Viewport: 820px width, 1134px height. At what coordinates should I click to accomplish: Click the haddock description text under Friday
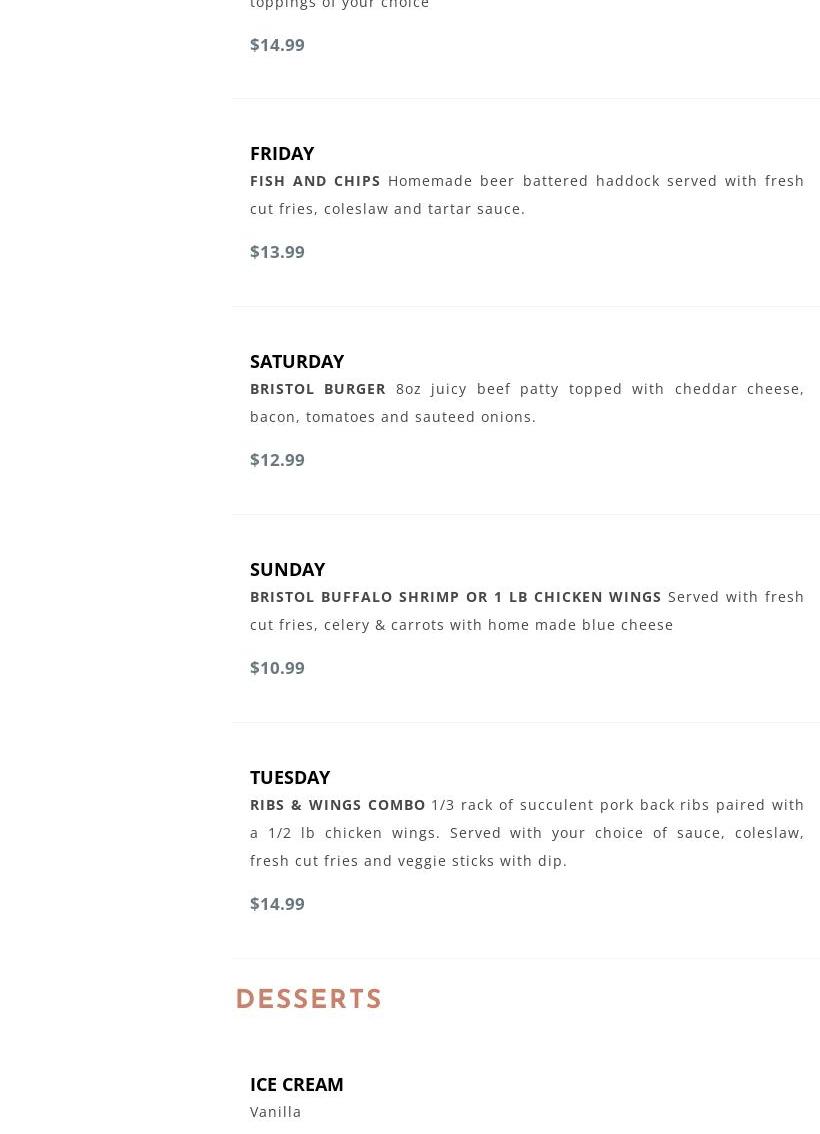[526, 195]
